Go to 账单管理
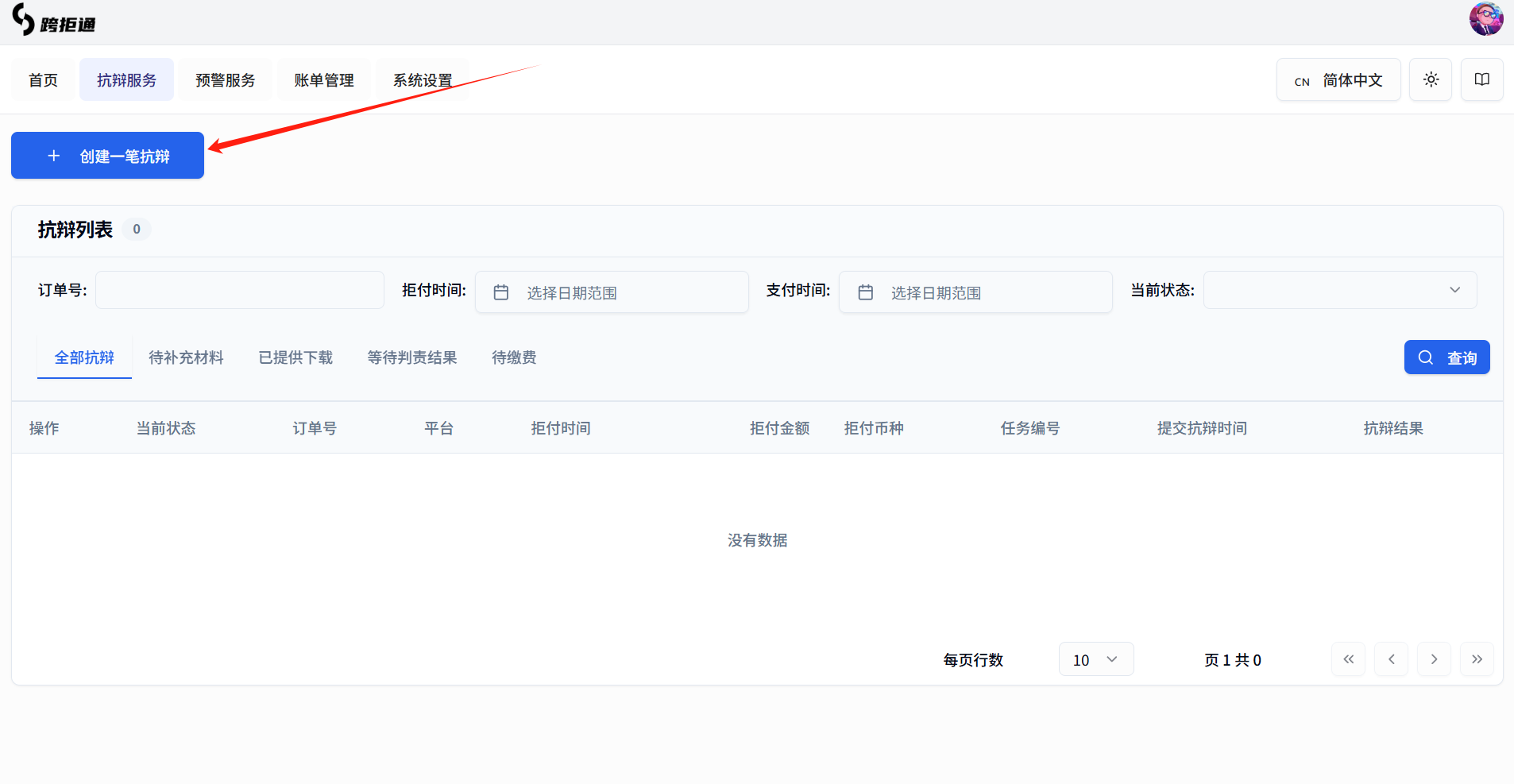Image resolution: width=1514 pixels, height=784 pixels. (324, 79)
